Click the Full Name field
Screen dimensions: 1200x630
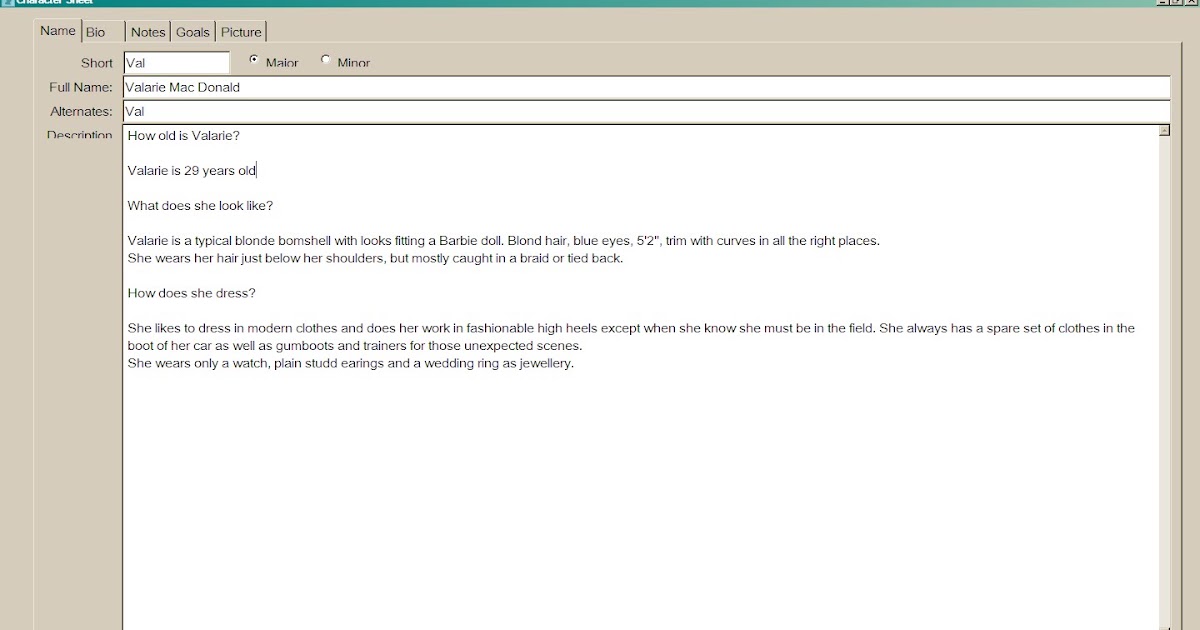646,87
